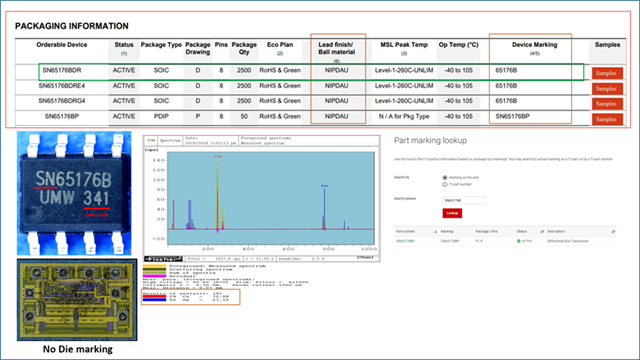Click the sort icon next to the Status column
The height and width of the screenshot is (360, 640).
(542, 232)
